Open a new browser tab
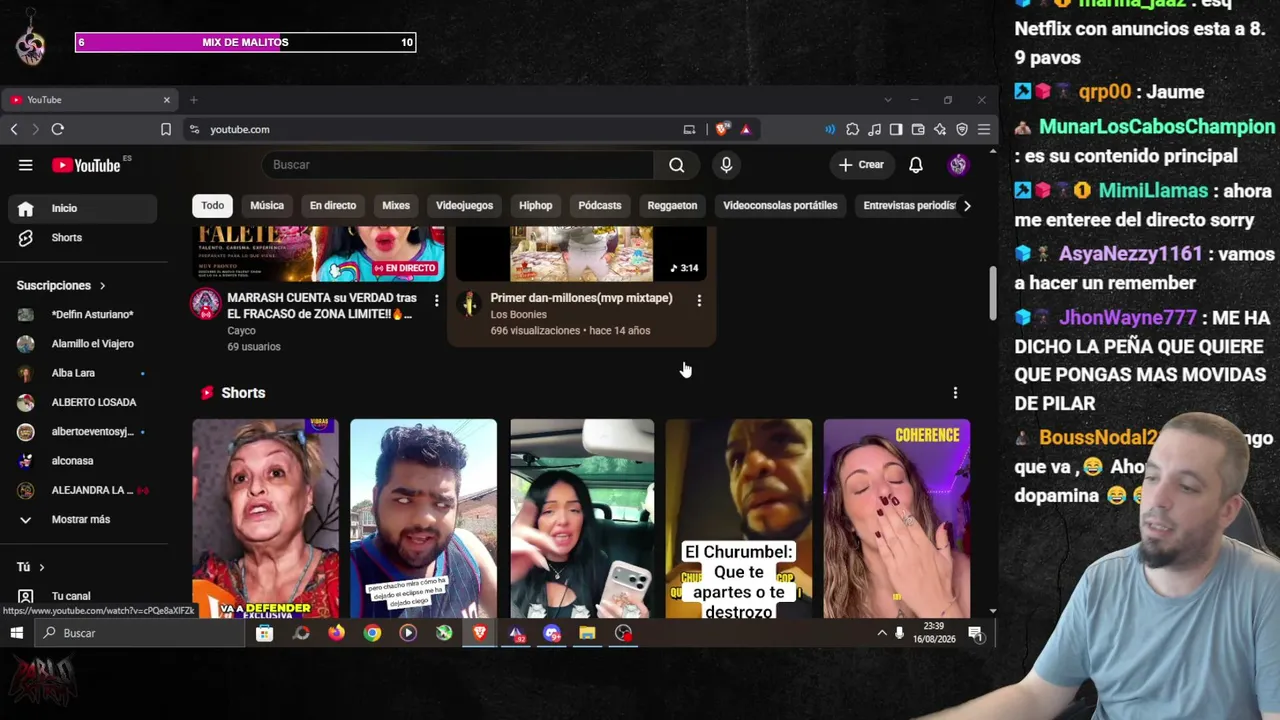 tap(194, 100)
